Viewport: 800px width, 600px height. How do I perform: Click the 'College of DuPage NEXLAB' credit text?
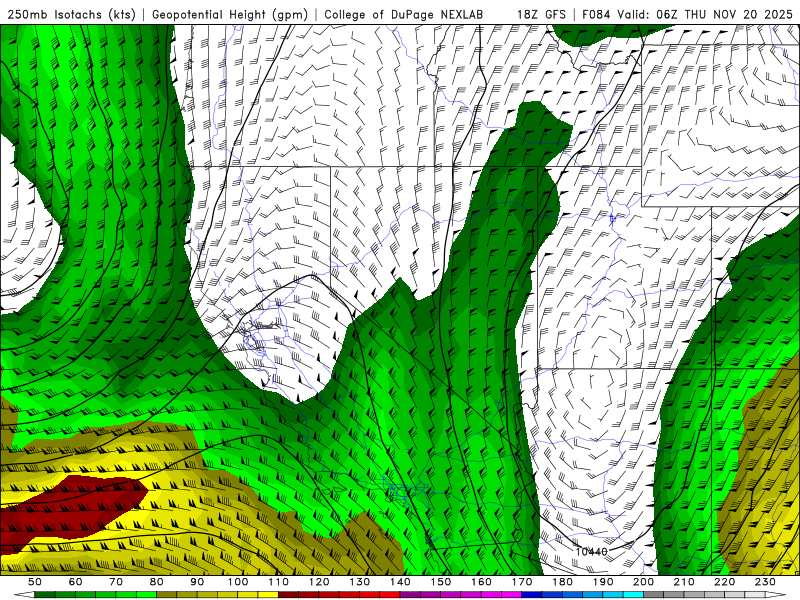point(403,14)
